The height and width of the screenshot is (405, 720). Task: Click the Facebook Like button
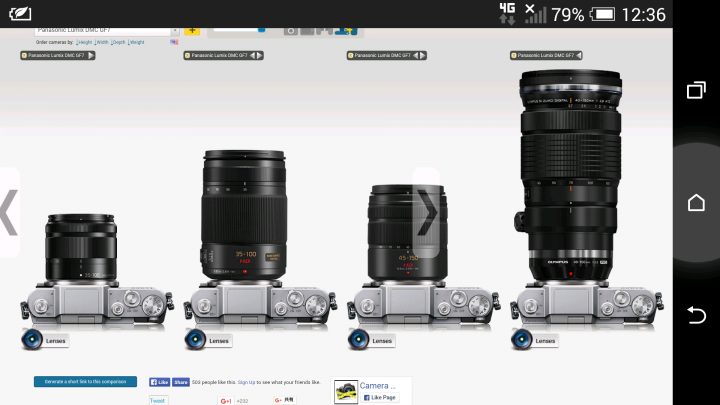(x=159, y=382)
